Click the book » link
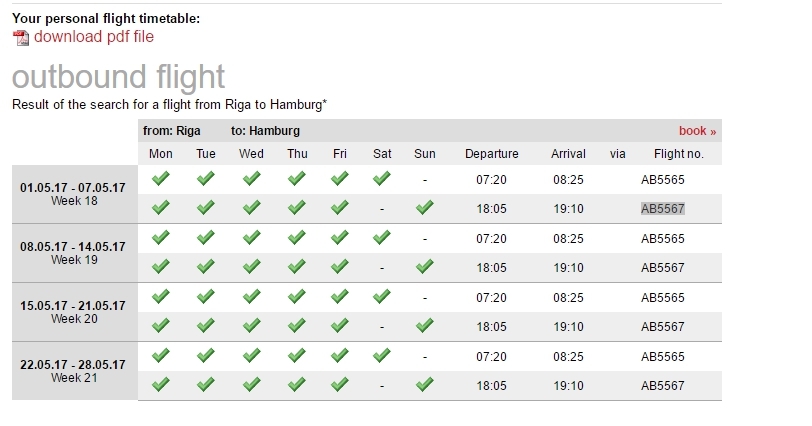 pyautogui.click(x=697, y=131)
